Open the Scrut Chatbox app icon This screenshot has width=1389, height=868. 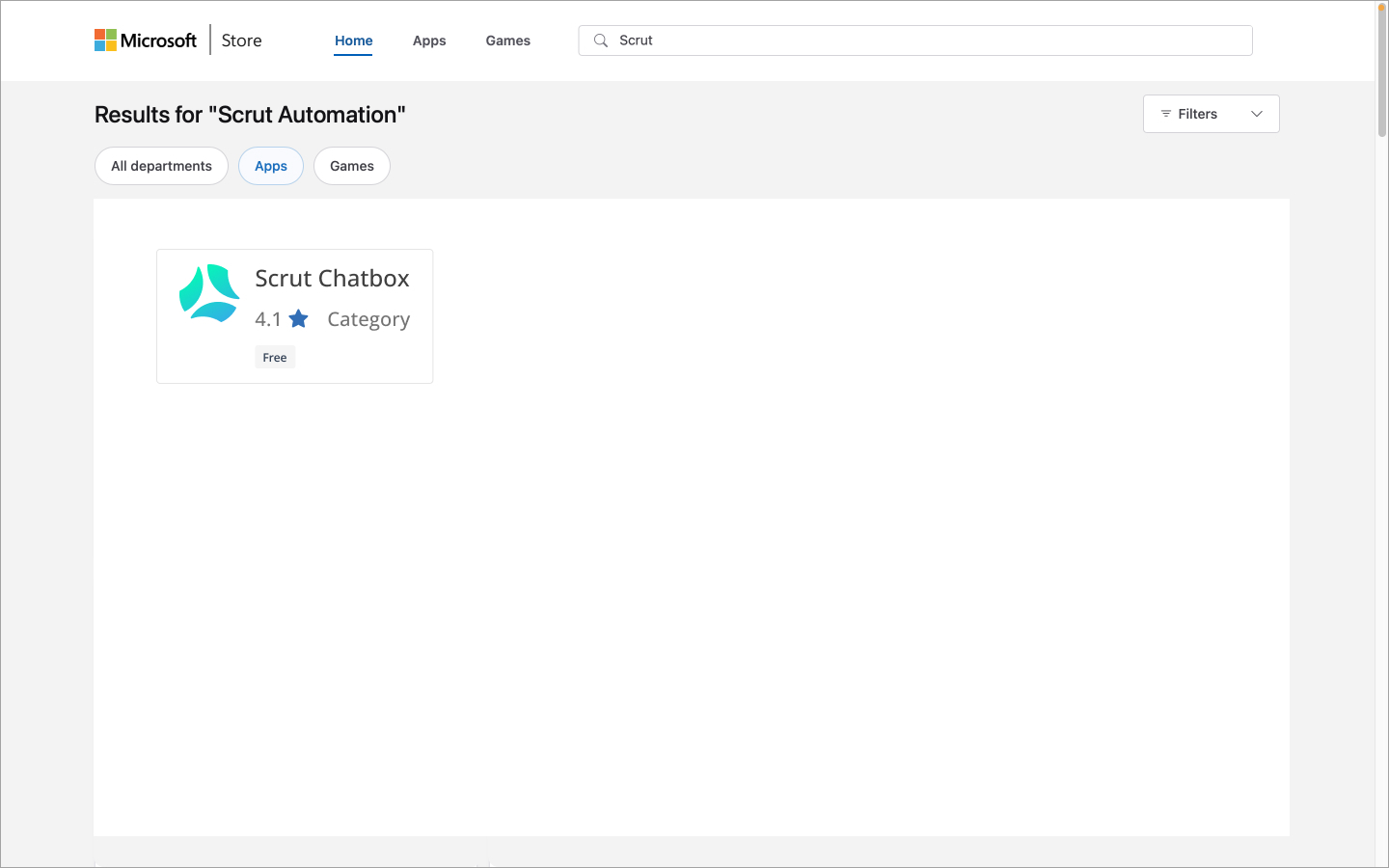[x=209, y=292]
